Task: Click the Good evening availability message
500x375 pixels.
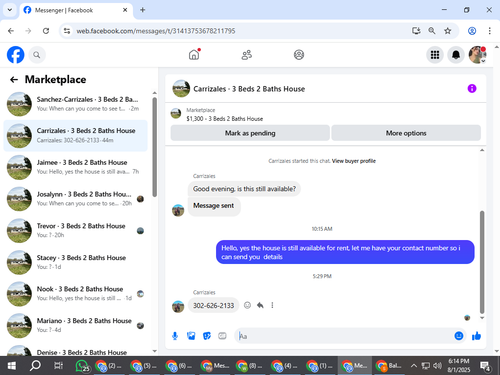Action: (x=244, y=189)
